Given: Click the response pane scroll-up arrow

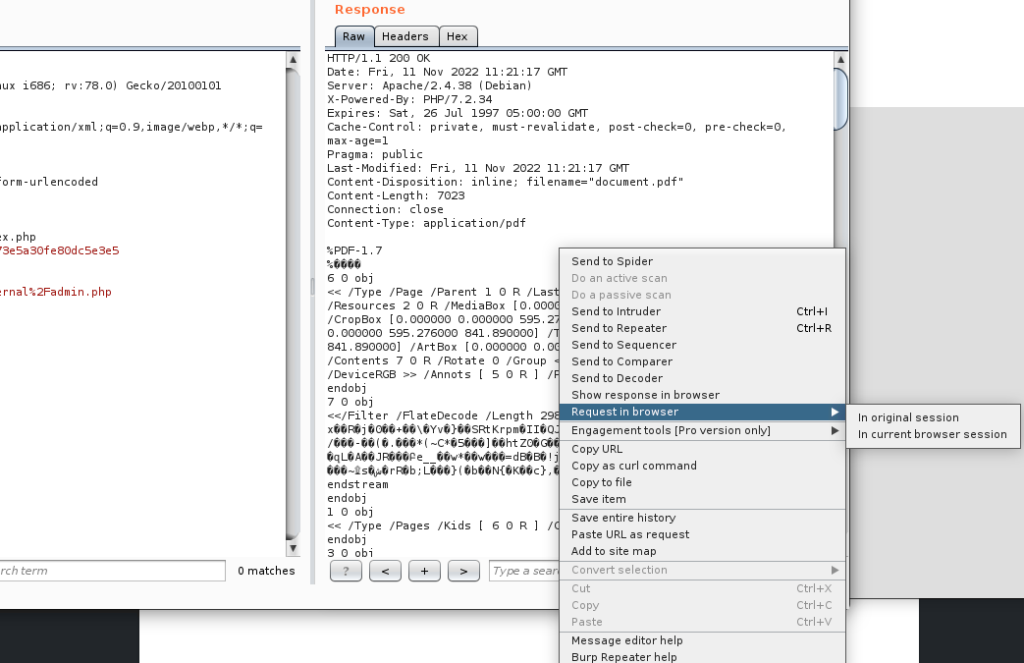Looking at the screenshot, I should [841, 59].
